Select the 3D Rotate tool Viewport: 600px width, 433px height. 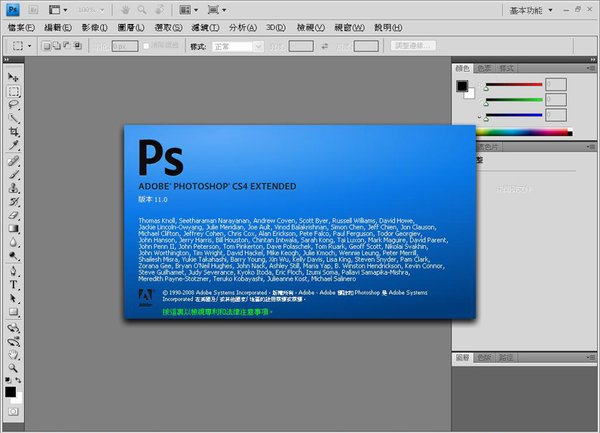(x=13, y=328)
